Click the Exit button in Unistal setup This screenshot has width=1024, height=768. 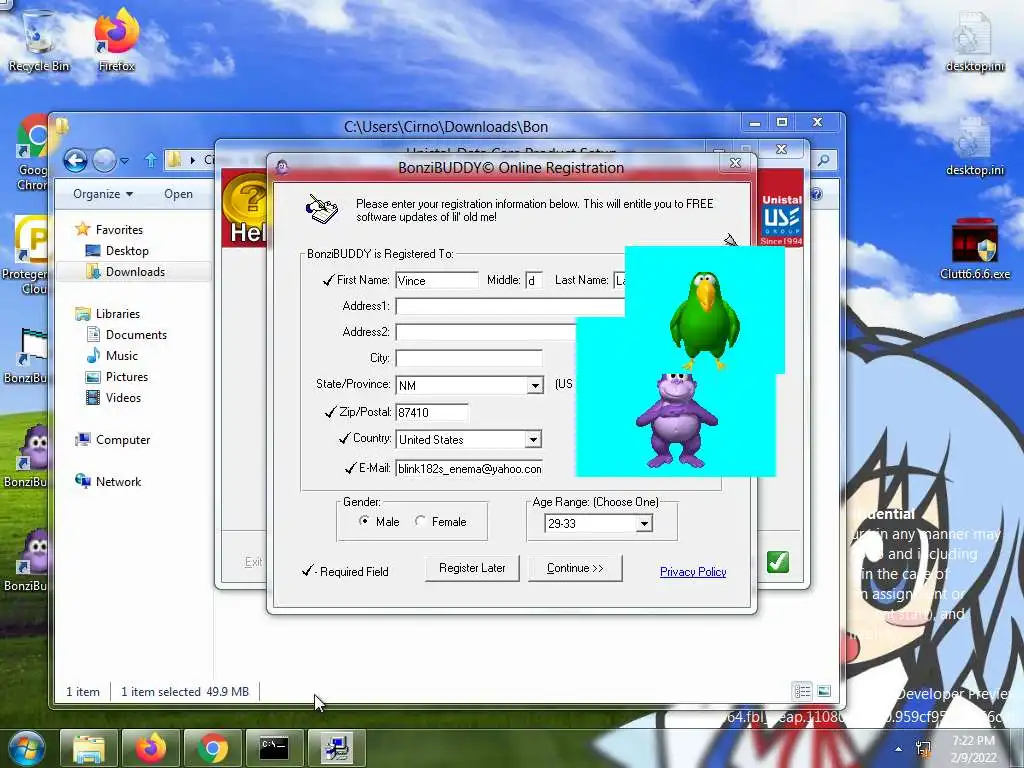coord(253,562)
